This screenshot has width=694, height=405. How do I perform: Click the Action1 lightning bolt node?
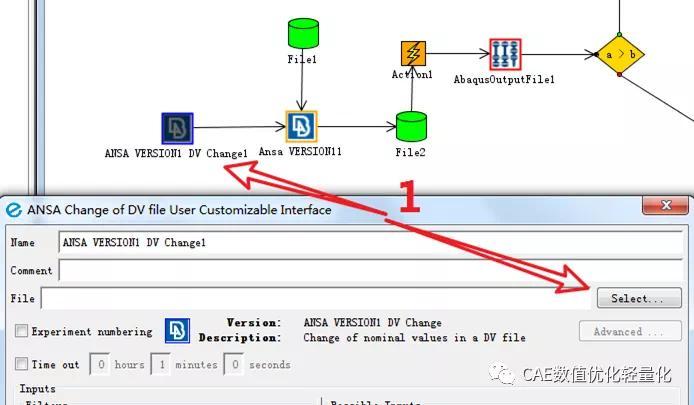tap(413, 54)
